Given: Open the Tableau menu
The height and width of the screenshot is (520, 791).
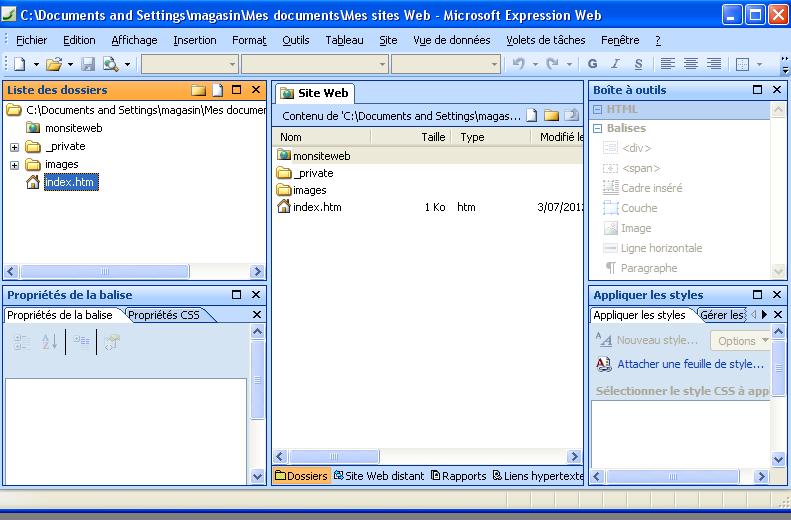Looking at the screenshot, I should tap(345, 40).
